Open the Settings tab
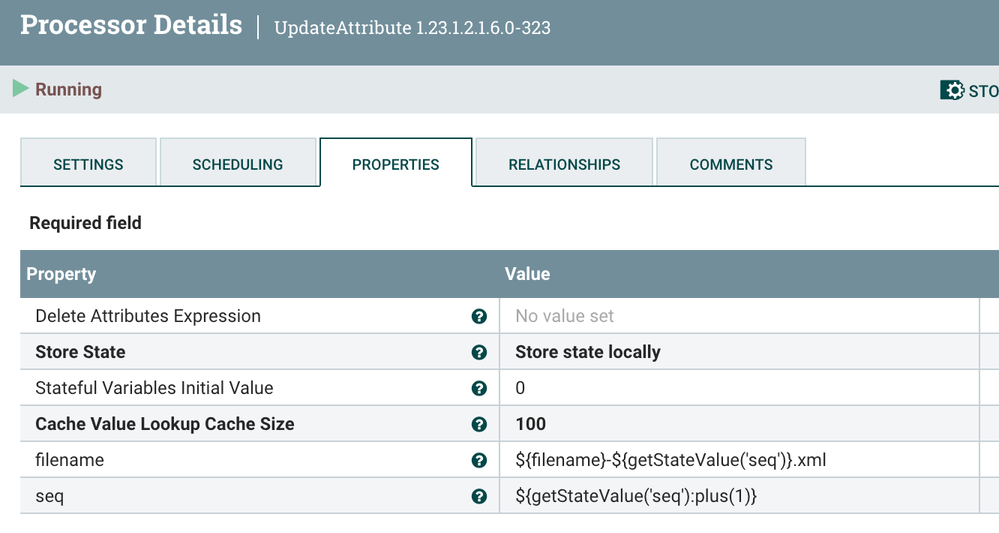The height and width of the screenshot is (533, 999). (x=88, y=164)
